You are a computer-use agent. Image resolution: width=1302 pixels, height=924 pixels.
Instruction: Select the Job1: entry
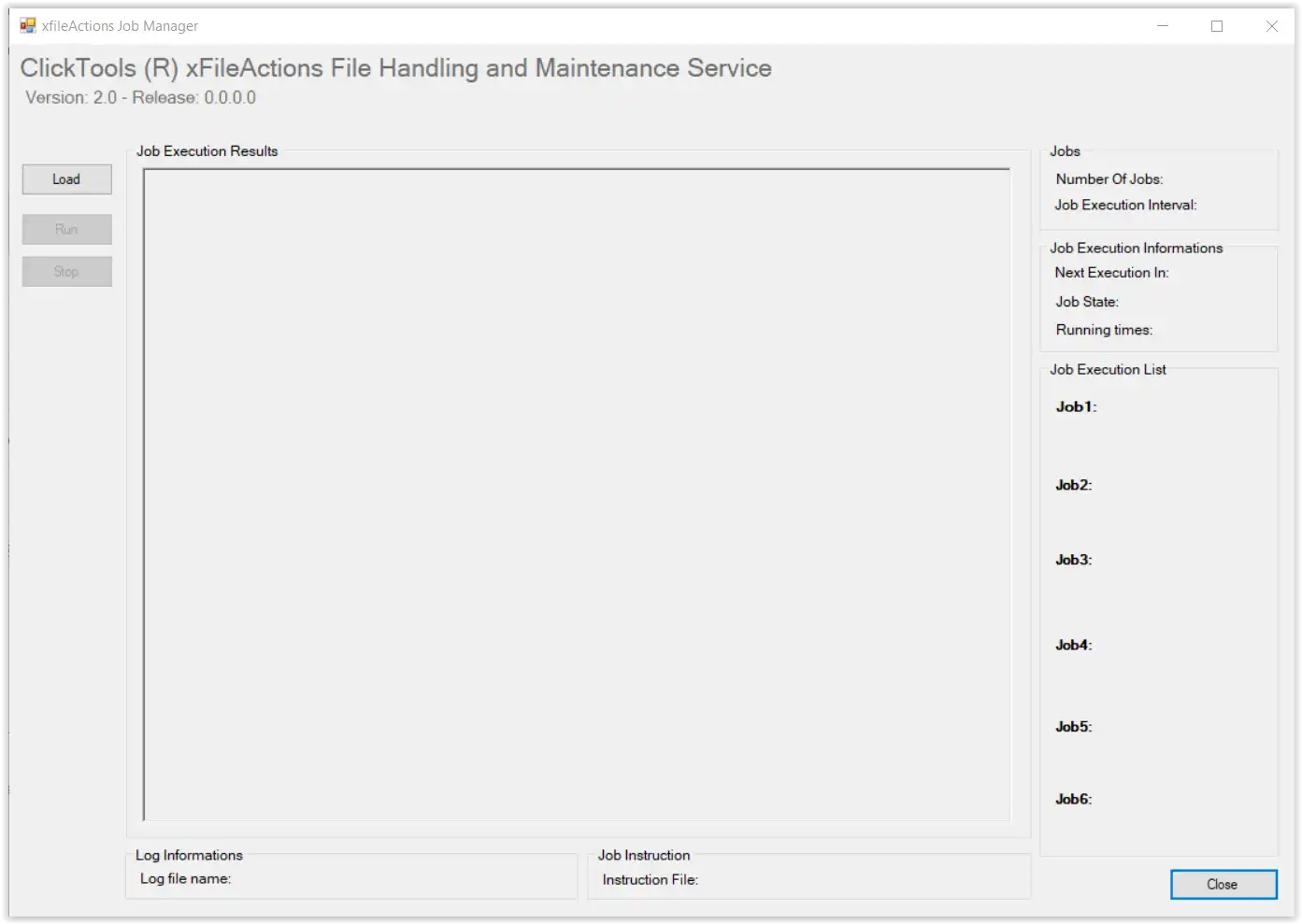click(x=1076, y=406)
